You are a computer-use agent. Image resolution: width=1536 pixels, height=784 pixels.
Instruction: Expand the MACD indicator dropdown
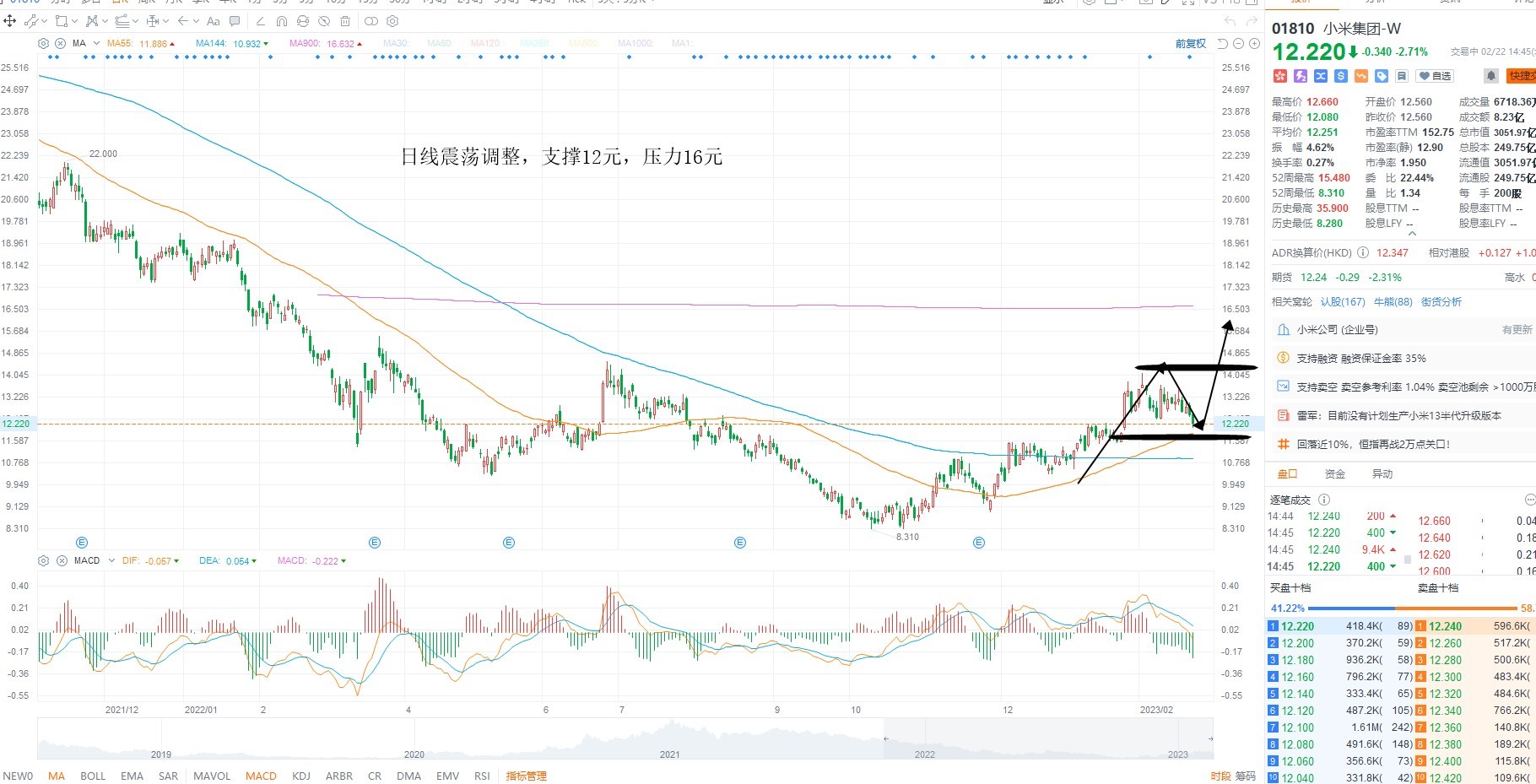[111, 560]
